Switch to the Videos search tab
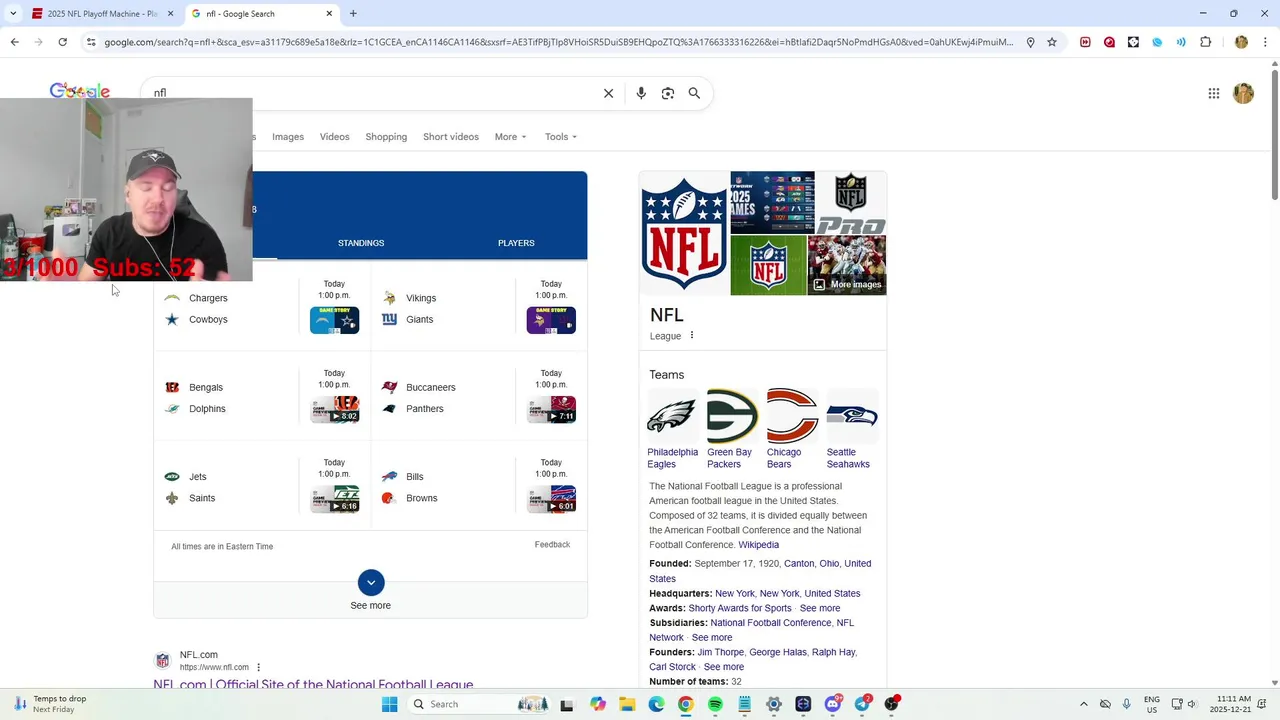 click(334, 137)
